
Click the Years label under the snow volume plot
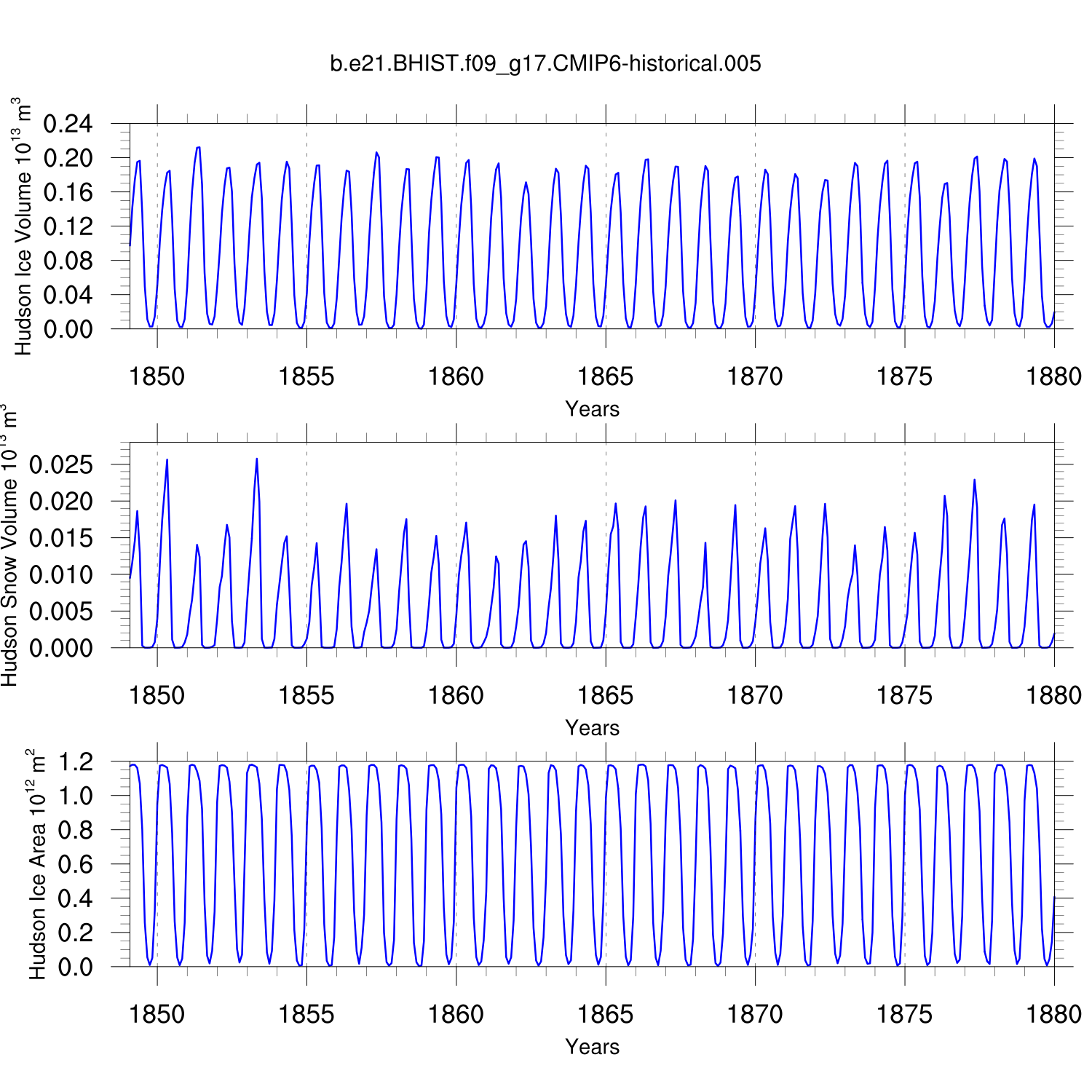[x=592, y=728]
